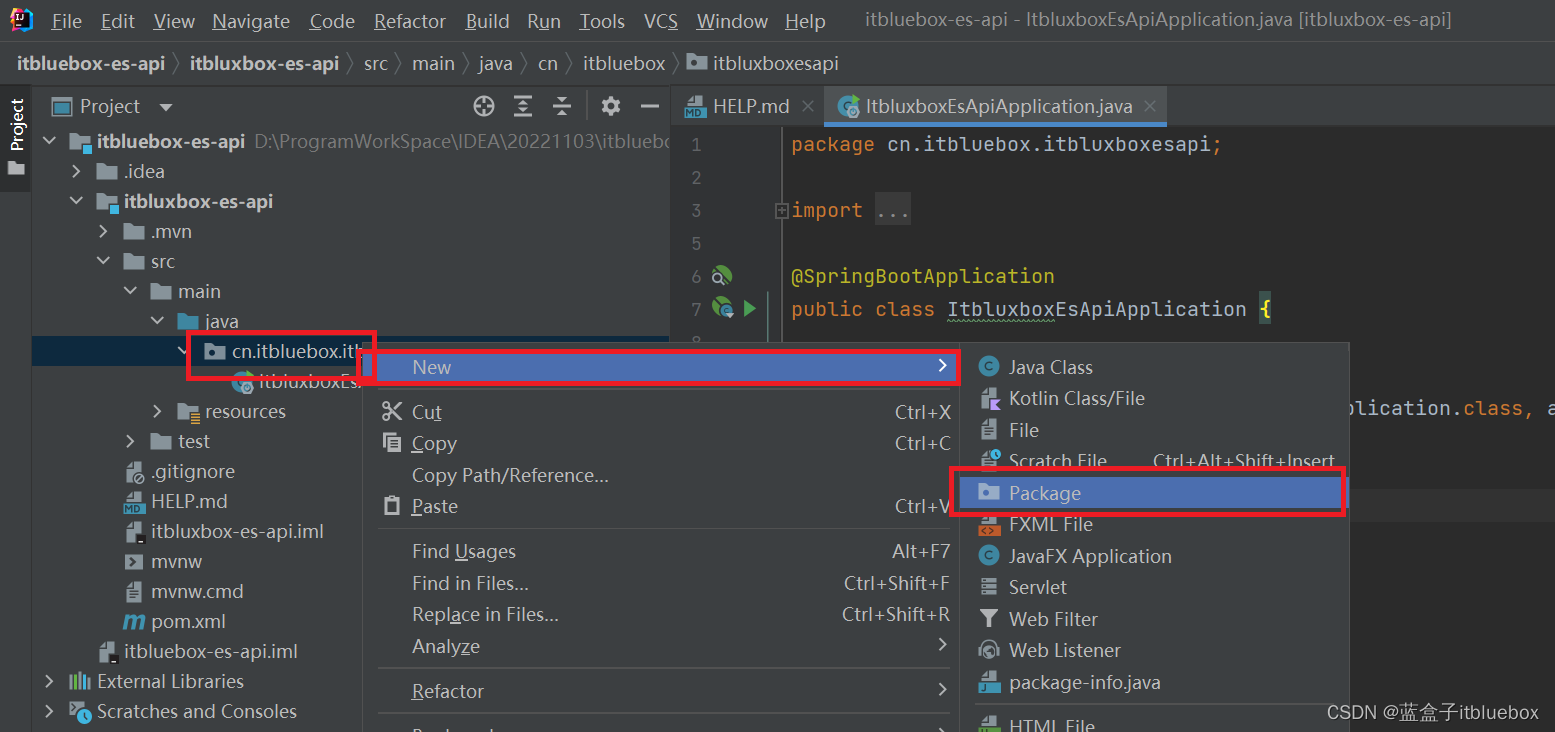This screenshot has width=1555, height=732.
Task: Click the Spring run gutter icon on line 7
Action: (722, 308)
